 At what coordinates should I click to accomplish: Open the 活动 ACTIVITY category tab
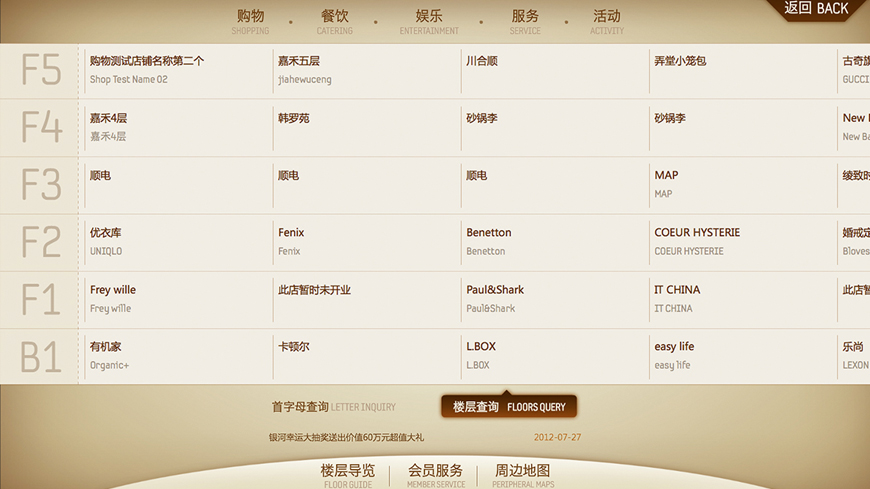tap(606, 22)
